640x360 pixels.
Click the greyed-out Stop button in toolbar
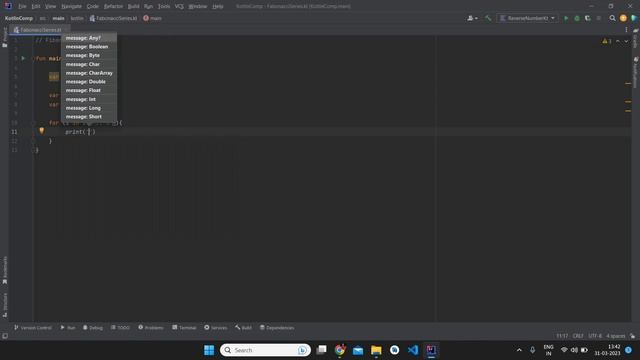599,18
